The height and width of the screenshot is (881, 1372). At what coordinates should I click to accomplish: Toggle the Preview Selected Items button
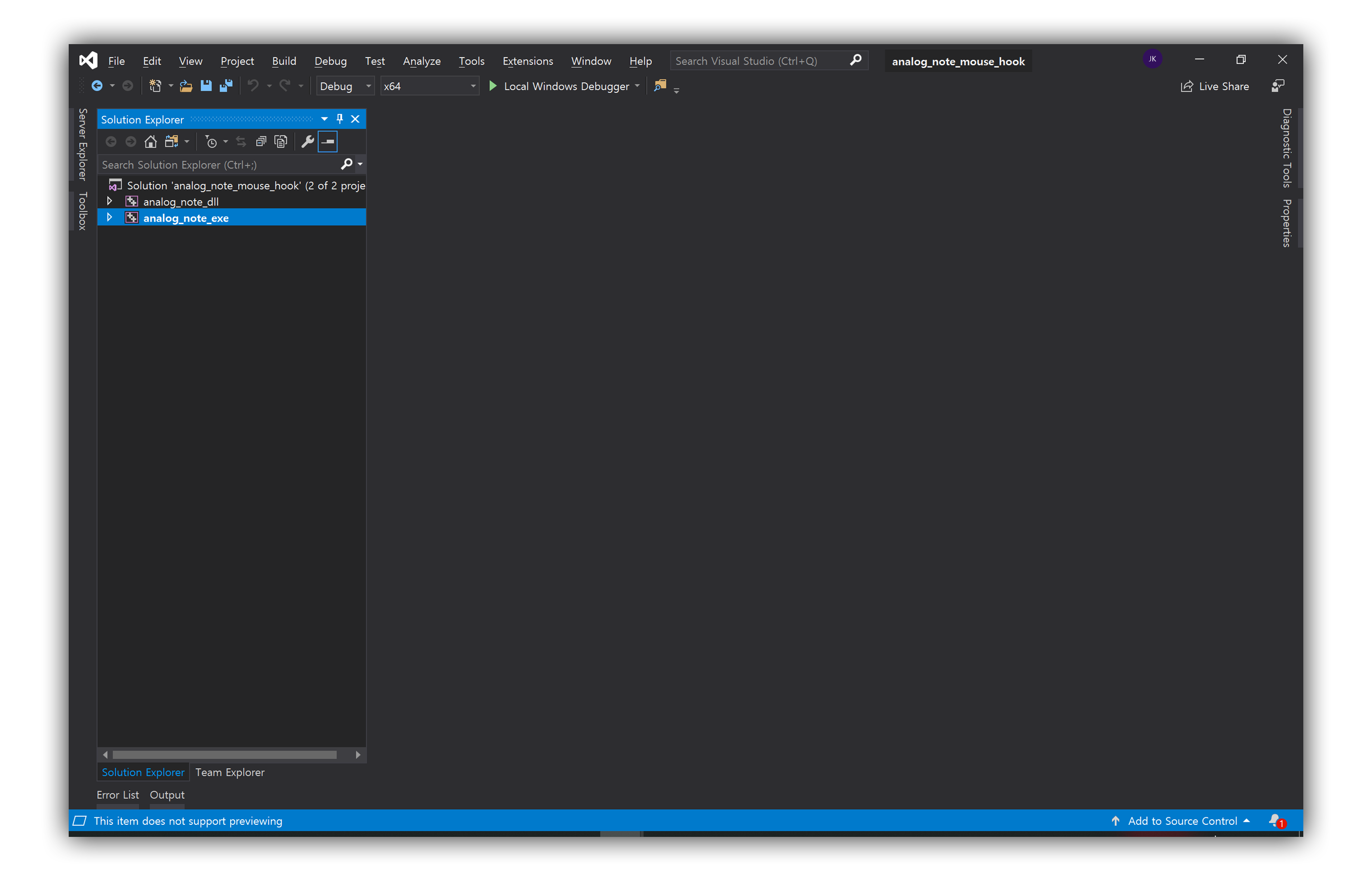point(328,142)
